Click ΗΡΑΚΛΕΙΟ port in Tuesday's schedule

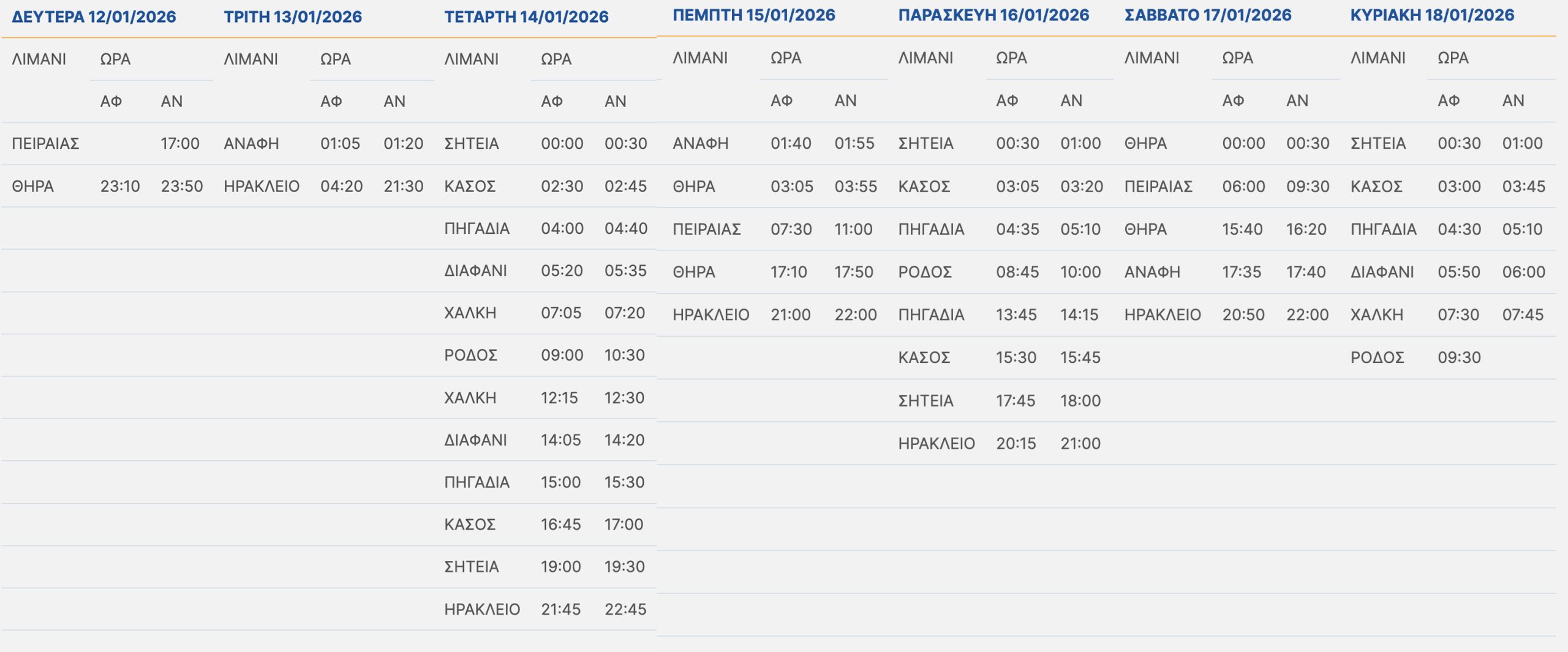(262, 186)
